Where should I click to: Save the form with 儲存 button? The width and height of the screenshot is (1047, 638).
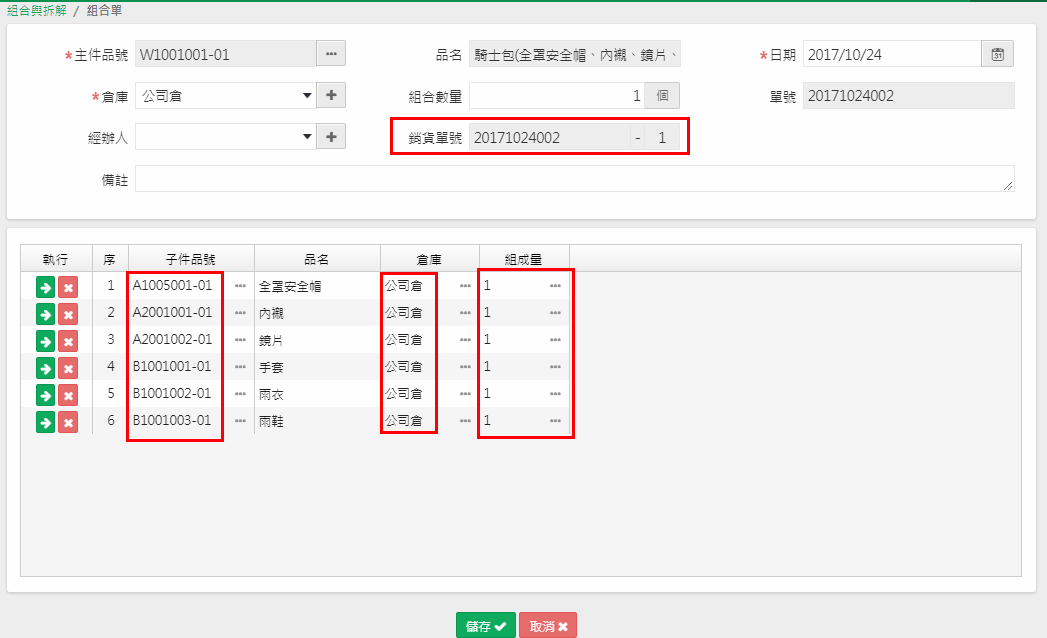tap(485, 626)
